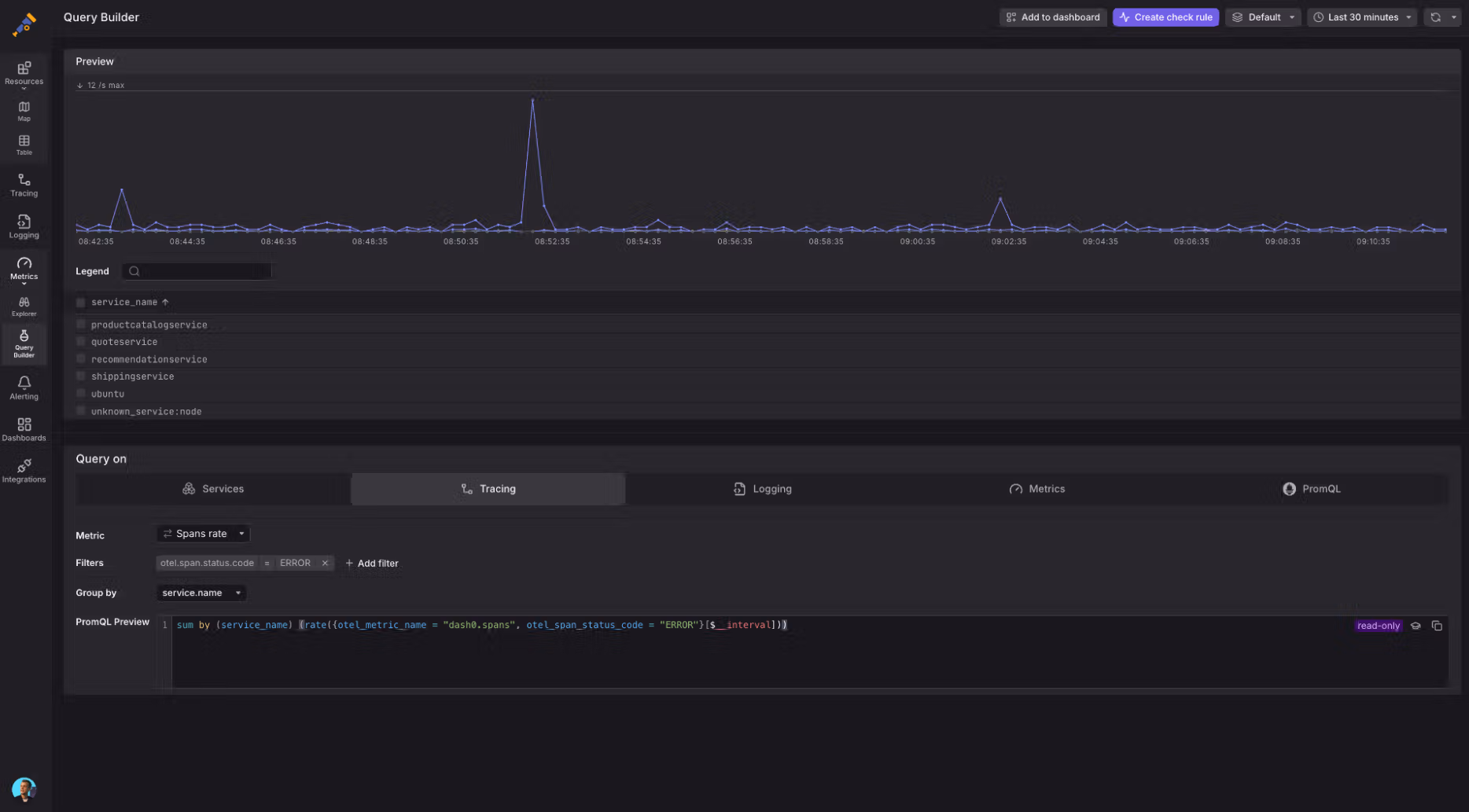Image resolution: width=1469 pixels, height=812 pixels.
Task: Open Dashboards in the sidebar
Action: [x=24, y=429]
